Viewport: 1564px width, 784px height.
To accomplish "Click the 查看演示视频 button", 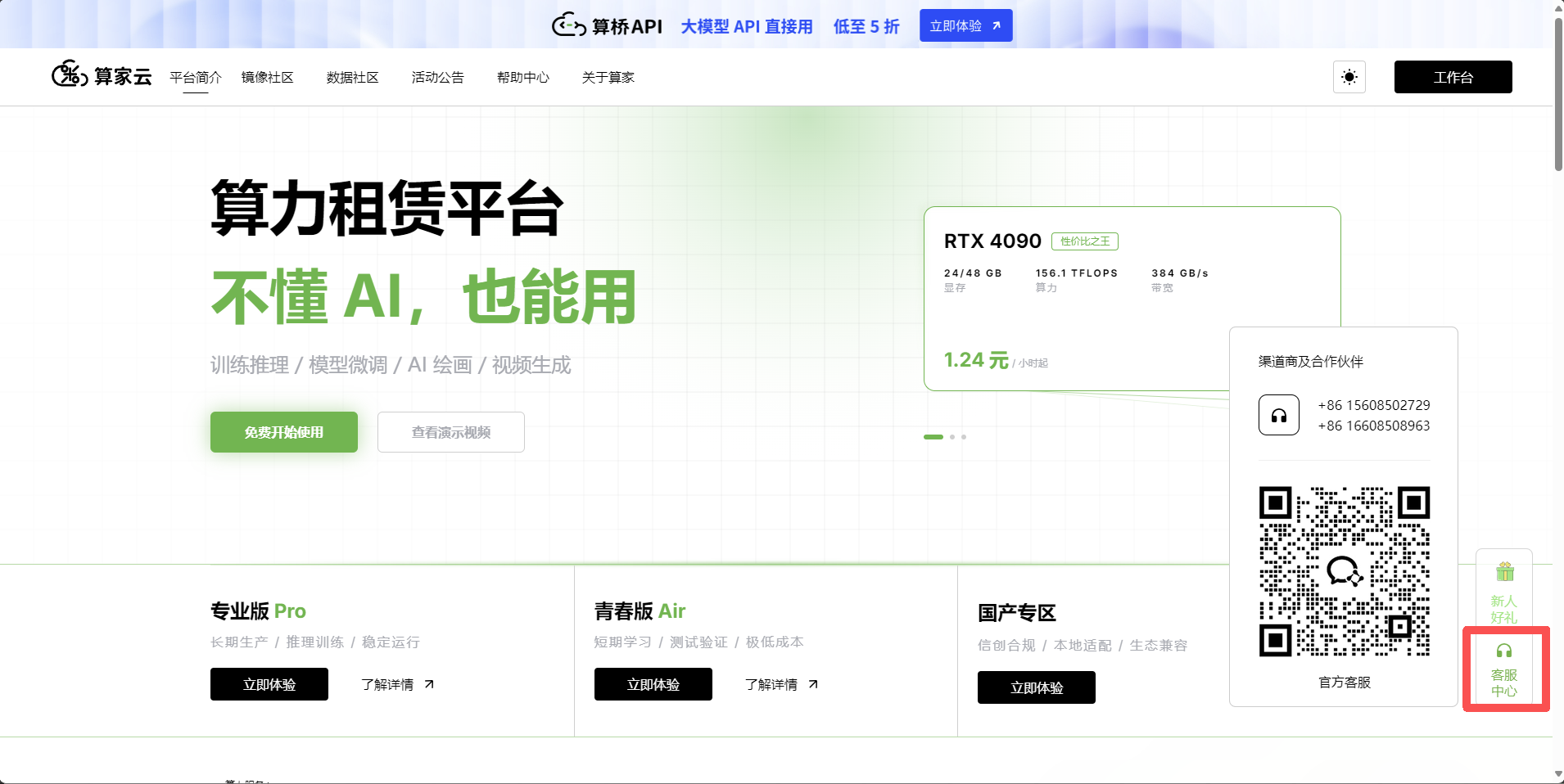I will tap(451, 432).
